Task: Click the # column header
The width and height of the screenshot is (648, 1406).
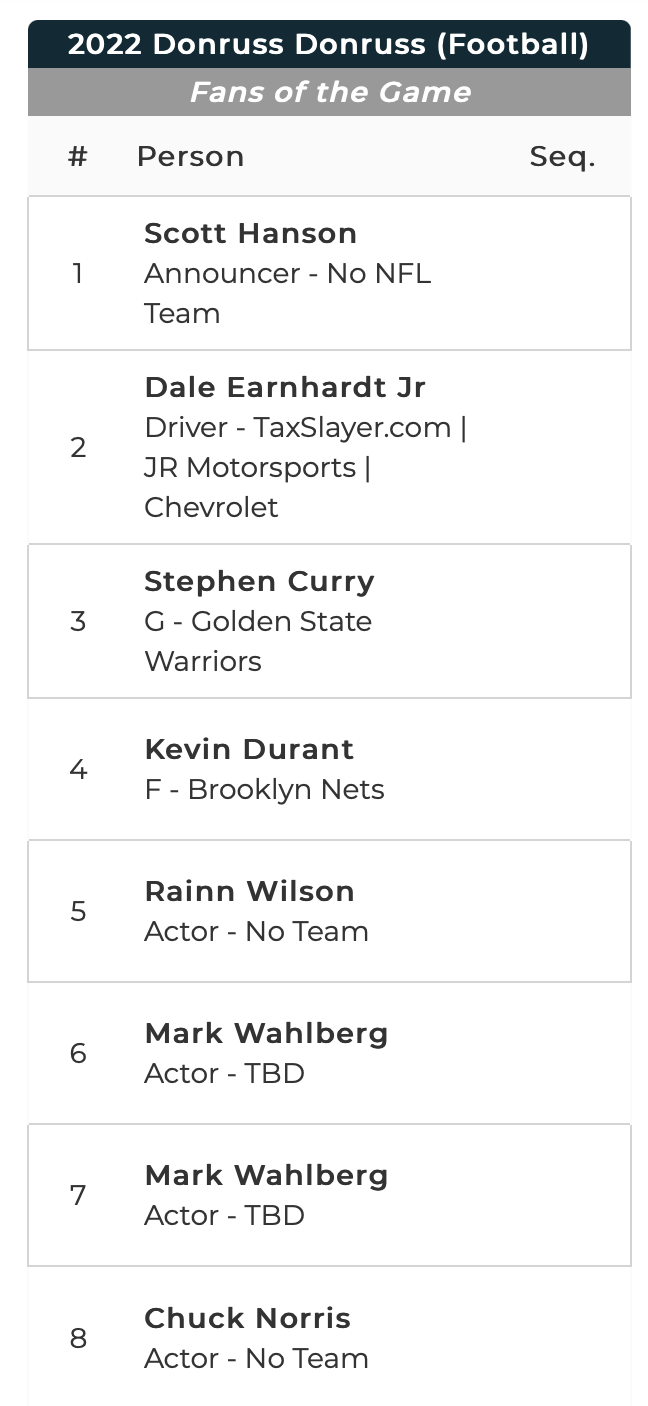Action: (x=78, y=156)
